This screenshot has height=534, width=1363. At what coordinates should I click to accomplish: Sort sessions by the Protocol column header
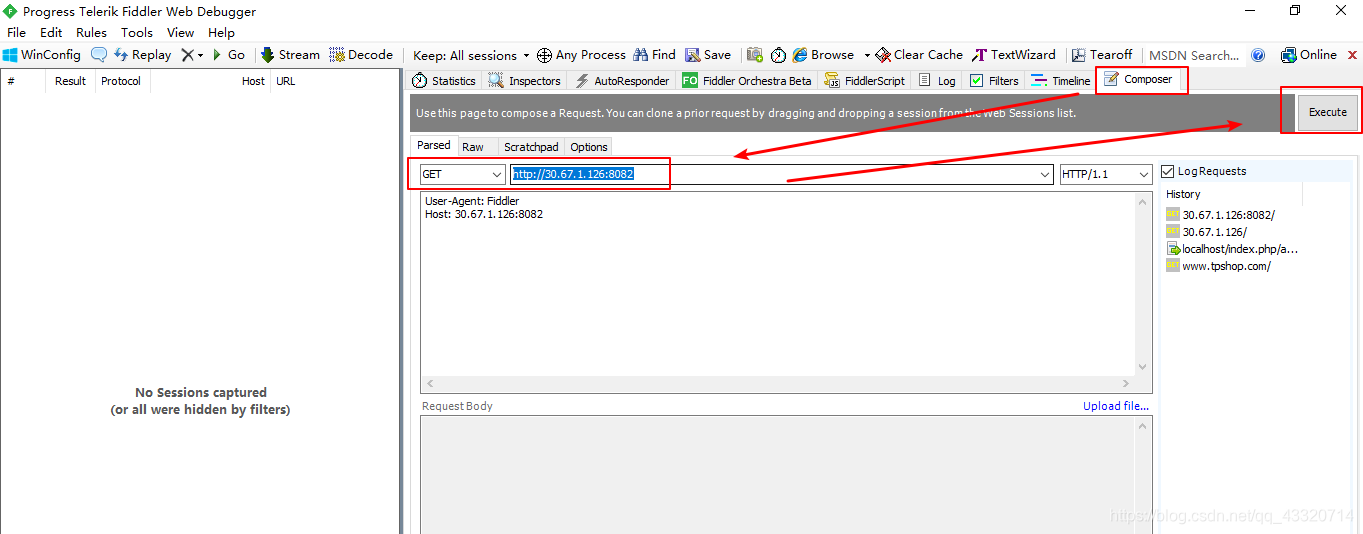coord(121,81)
